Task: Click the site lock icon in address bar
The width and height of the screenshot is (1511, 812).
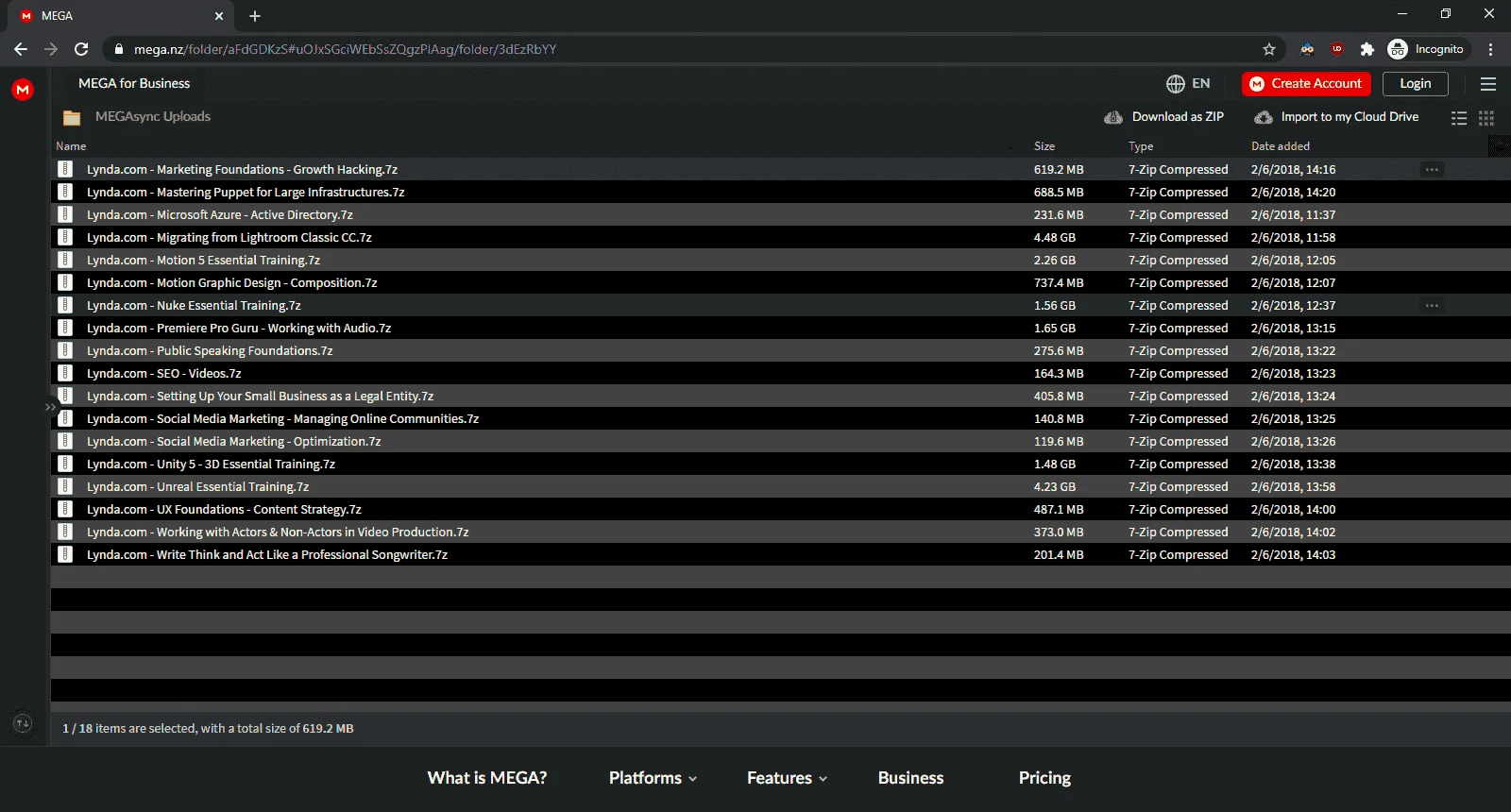Action: [118, 49]
